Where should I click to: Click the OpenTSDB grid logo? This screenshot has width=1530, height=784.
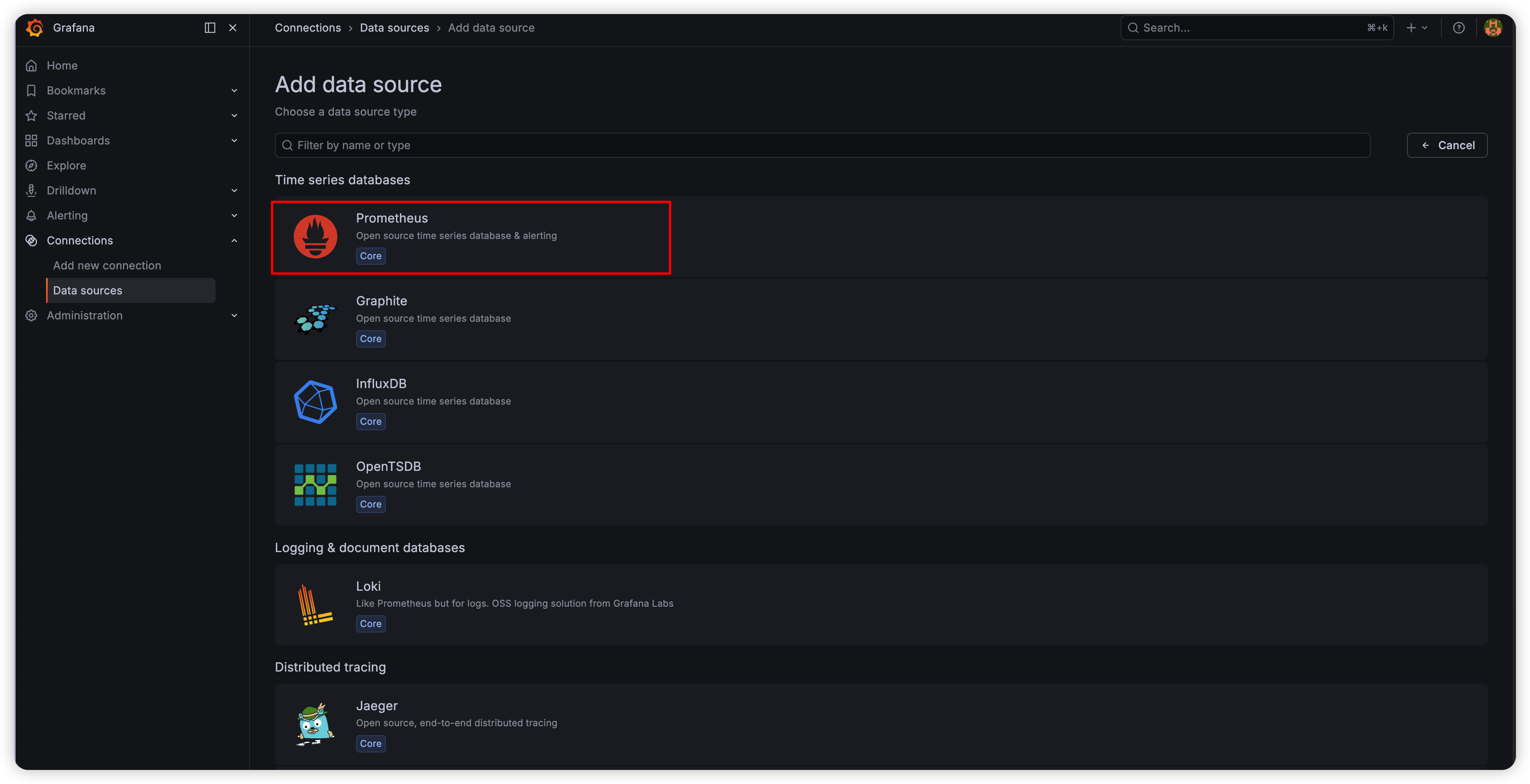point(316,485)
